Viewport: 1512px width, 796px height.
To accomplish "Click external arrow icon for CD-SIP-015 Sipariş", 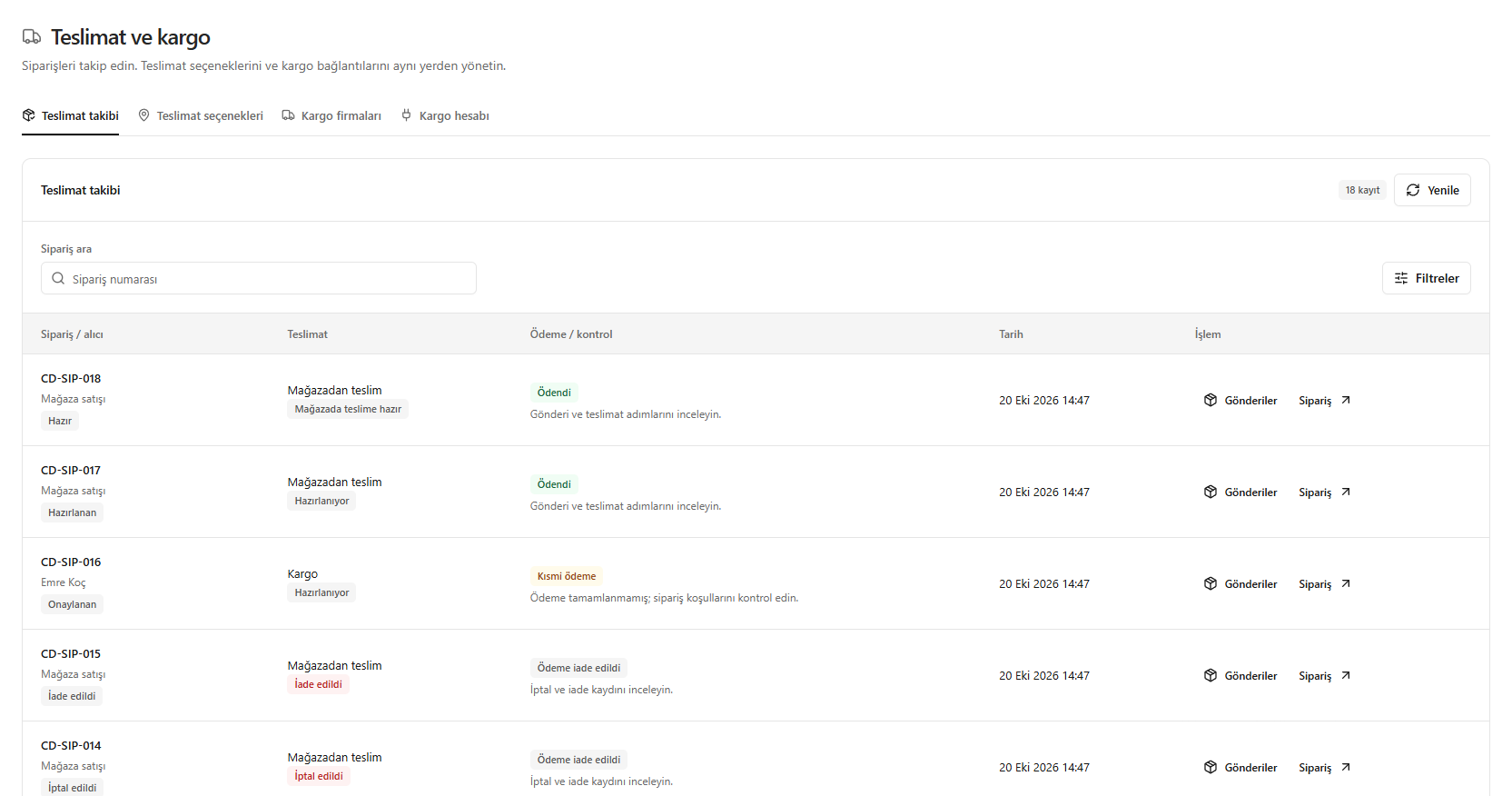I will tap(1346, 675).
